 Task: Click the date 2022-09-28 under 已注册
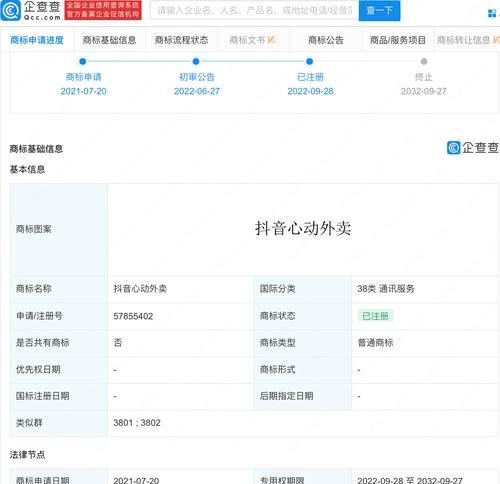pos(310,91)
